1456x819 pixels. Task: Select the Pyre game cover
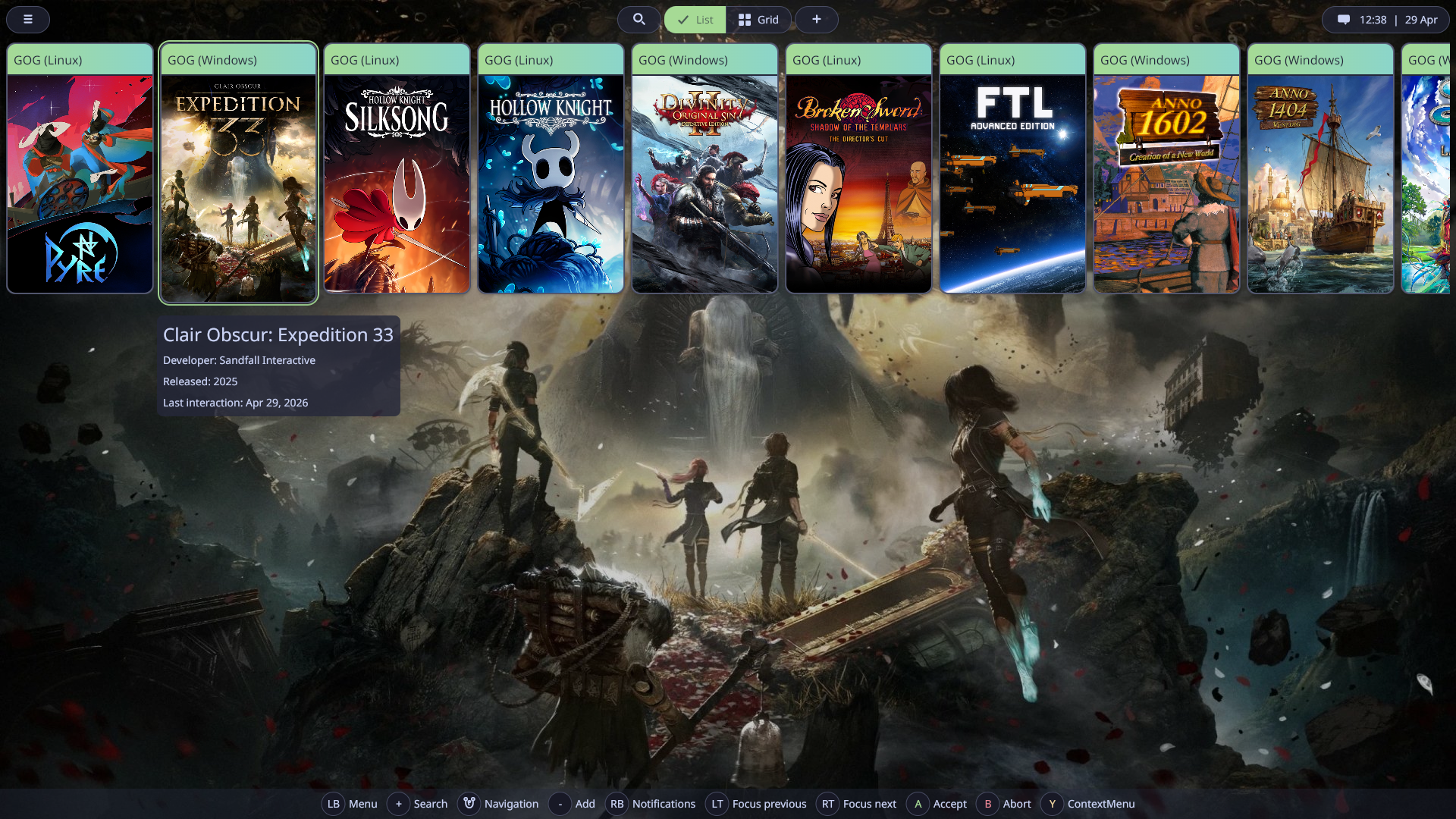(x=80, y=184)
